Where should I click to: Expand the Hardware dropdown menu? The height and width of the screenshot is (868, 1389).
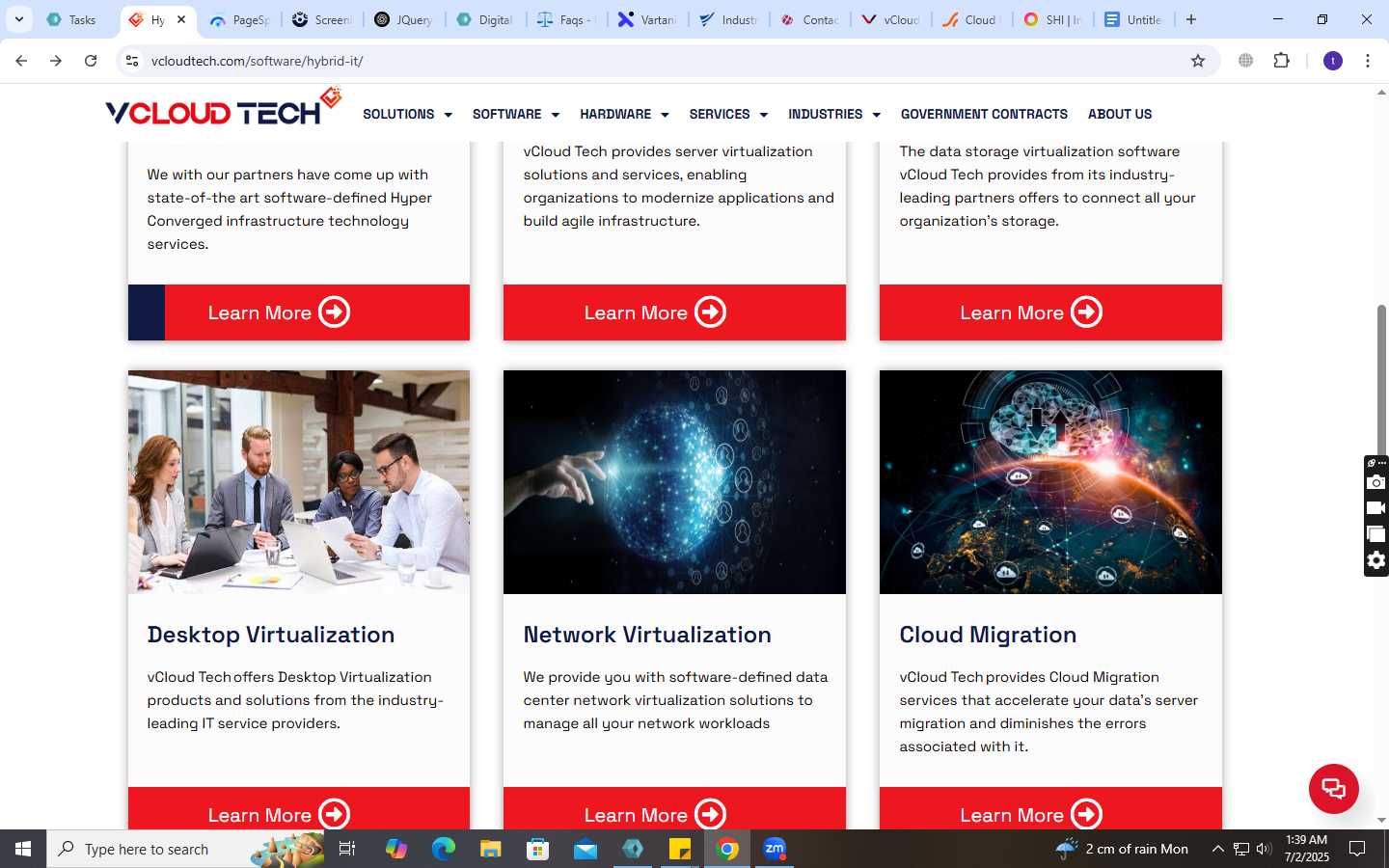624,114
